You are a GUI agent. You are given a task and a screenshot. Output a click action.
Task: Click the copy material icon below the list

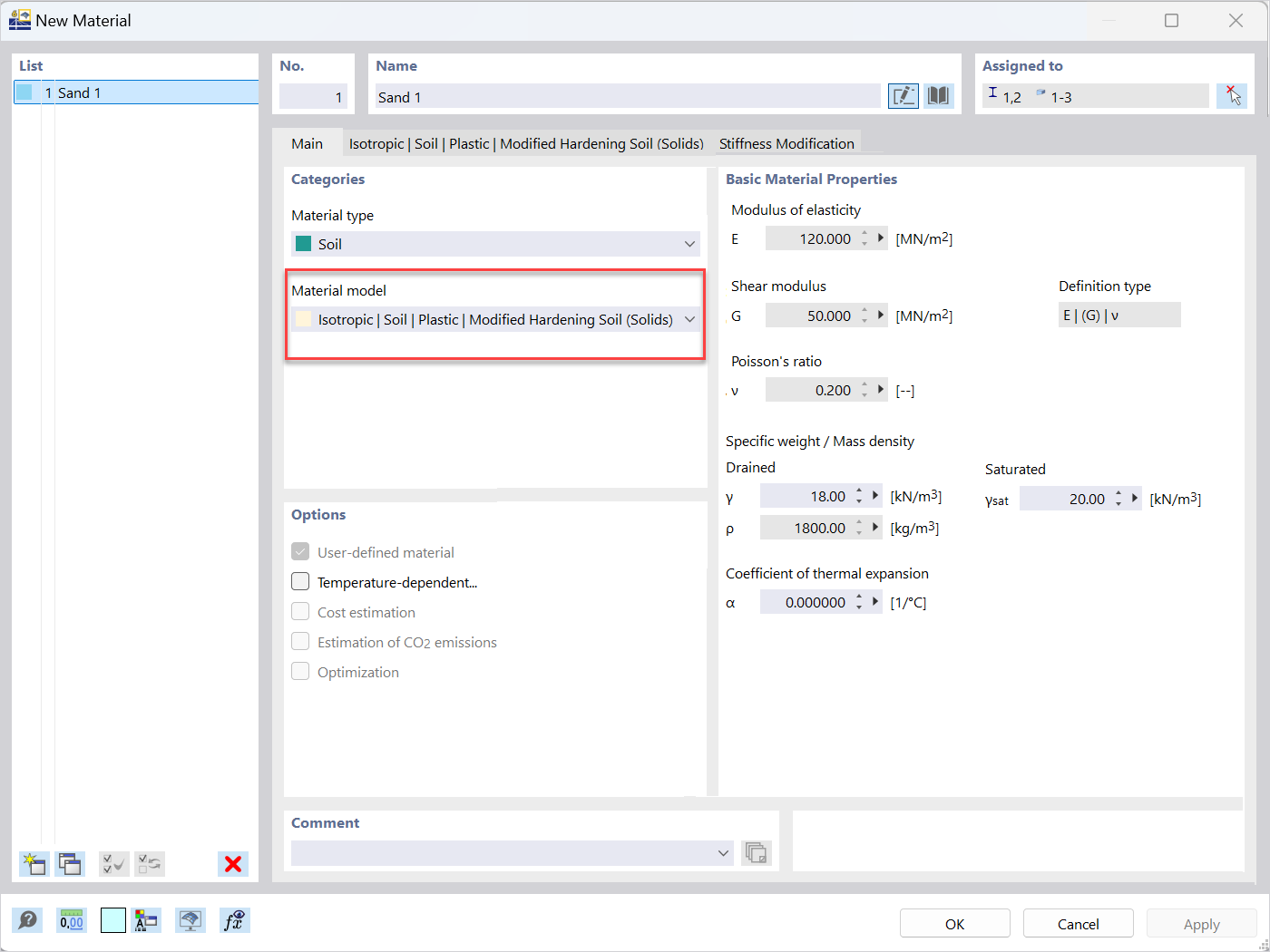[x=70, y=863]
